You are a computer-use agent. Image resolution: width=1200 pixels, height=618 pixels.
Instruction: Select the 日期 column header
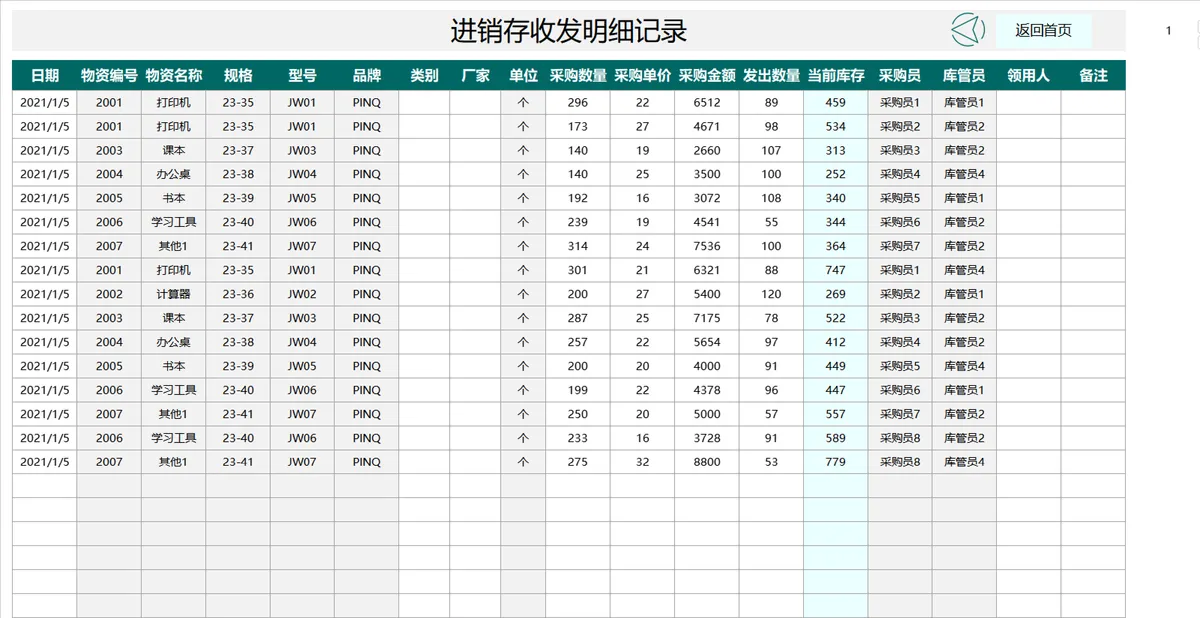point(45,75)
